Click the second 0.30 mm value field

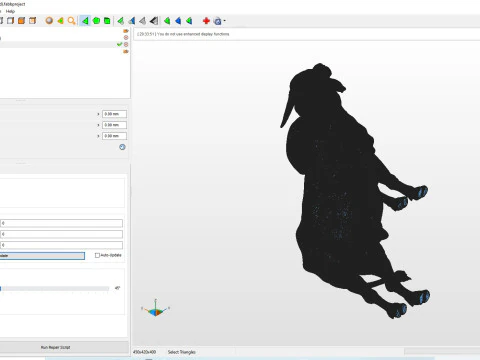[114, 125]
